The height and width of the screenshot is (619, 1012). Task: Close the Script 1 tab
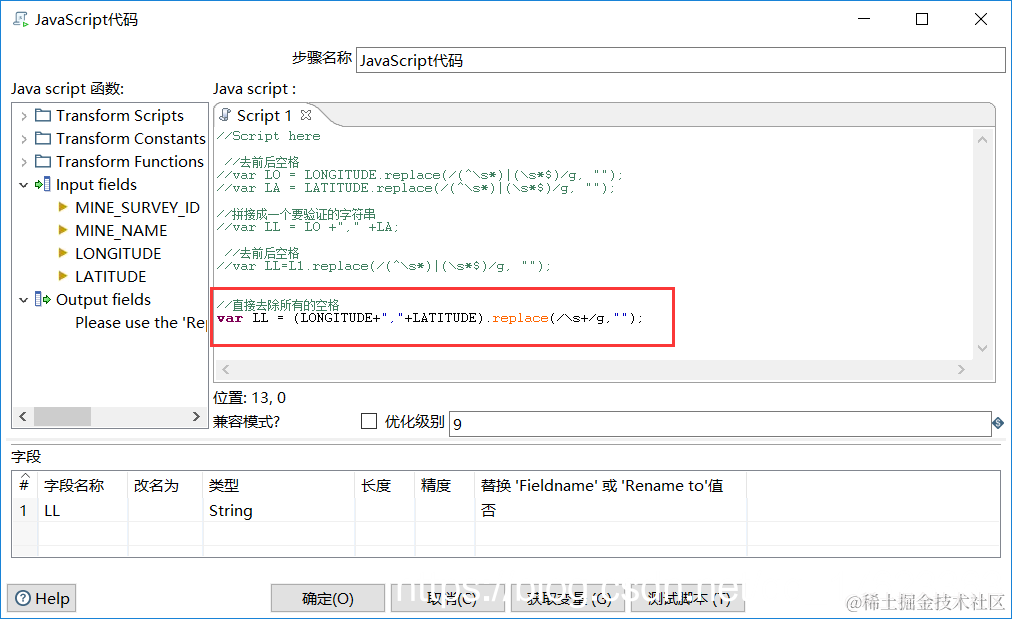(306, 115)
